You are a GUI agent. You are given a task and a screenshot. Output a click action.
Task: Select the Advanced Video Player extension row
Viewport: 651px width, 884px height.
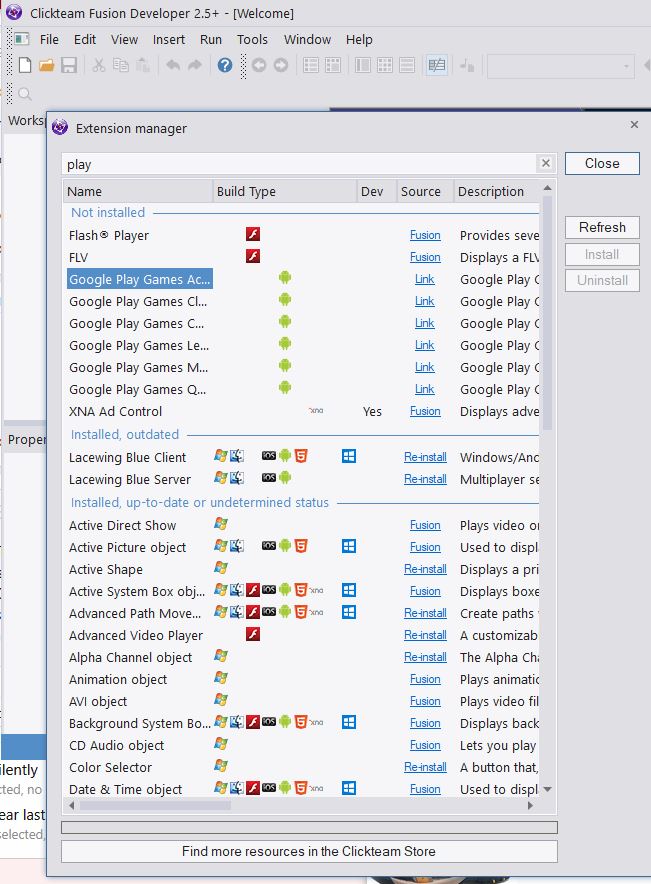[136, 635]
